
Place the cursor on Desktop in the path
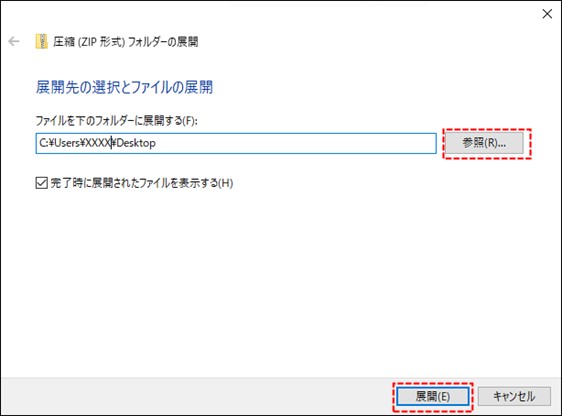coord(136,143)
